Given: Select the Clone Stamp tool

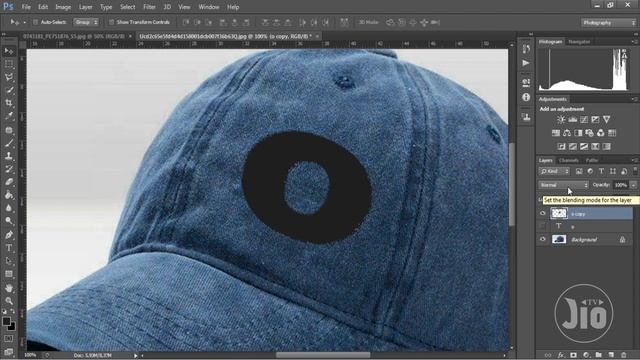Looking at the screenshot, I should coord(9,156).
